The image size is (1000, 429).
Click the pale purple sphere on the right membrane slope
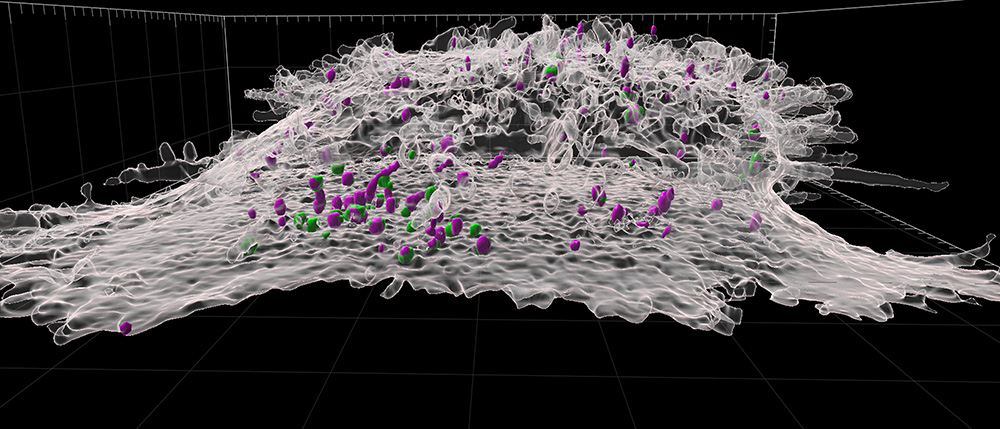pyautogui.click(x=756, y=221)
